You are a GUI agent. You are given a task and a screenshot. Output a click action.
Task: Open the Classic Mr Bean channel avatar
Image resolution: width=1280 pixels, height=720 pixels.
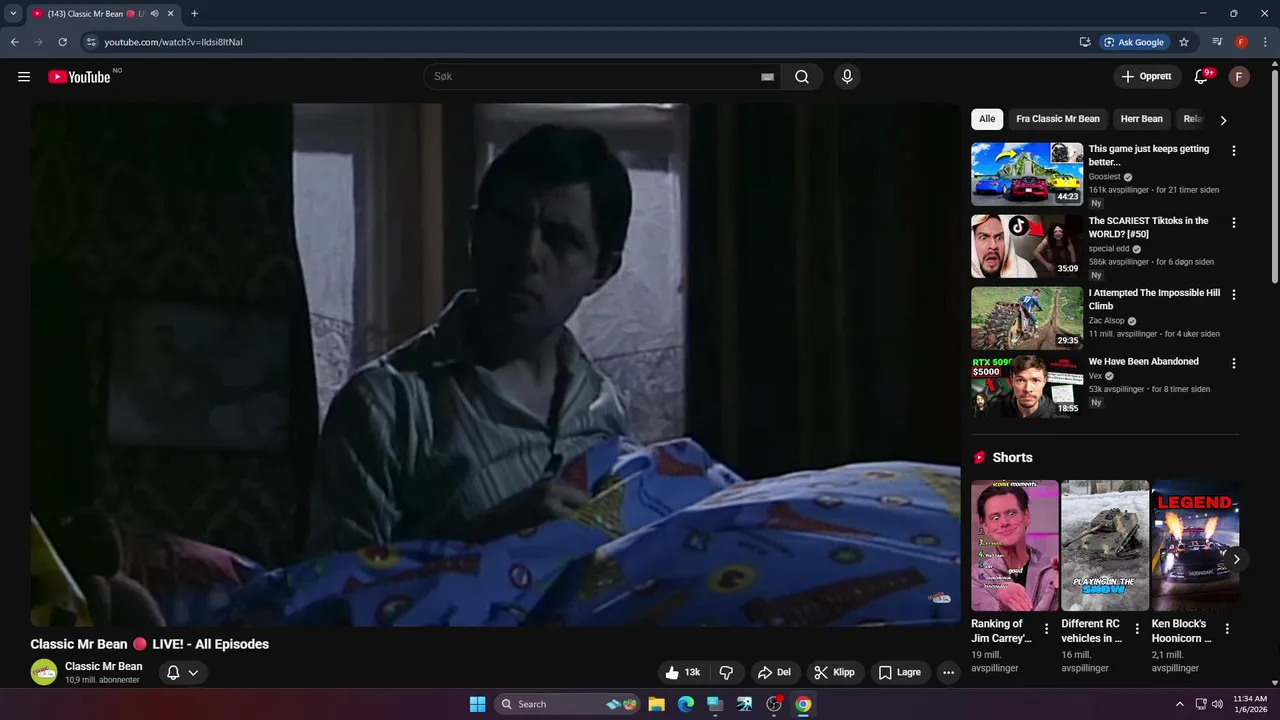point(44,672)
